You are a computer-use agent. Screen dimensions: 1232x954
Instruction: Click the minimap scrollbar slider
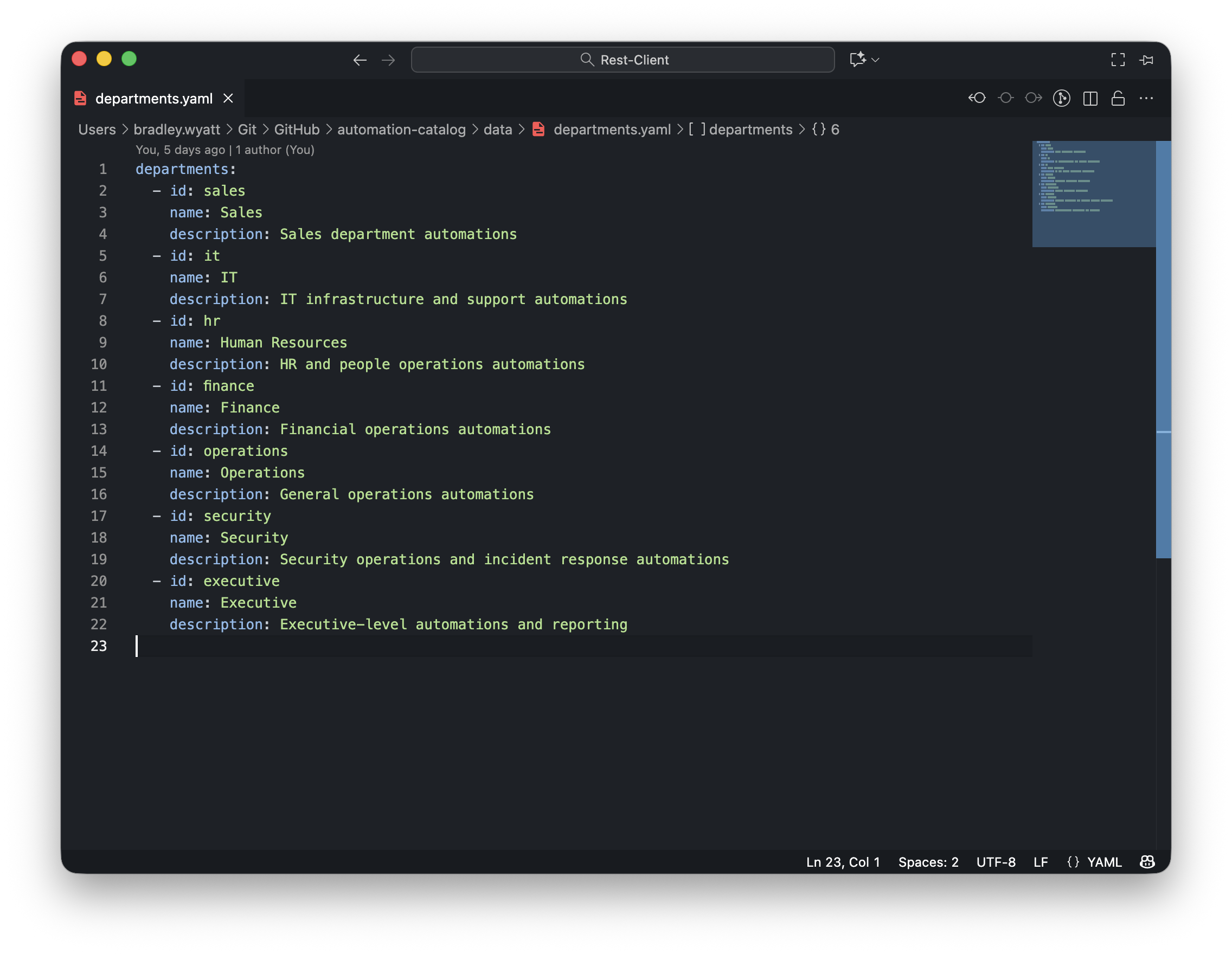(1163, 350)
